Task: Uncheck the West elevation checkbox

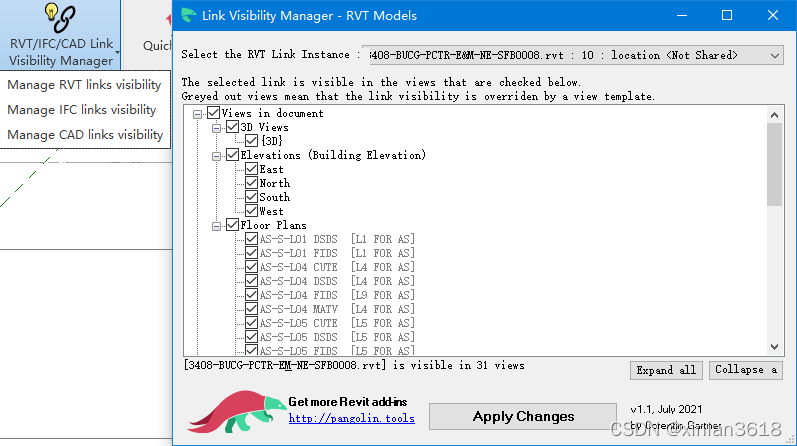Action: (251, 211)
